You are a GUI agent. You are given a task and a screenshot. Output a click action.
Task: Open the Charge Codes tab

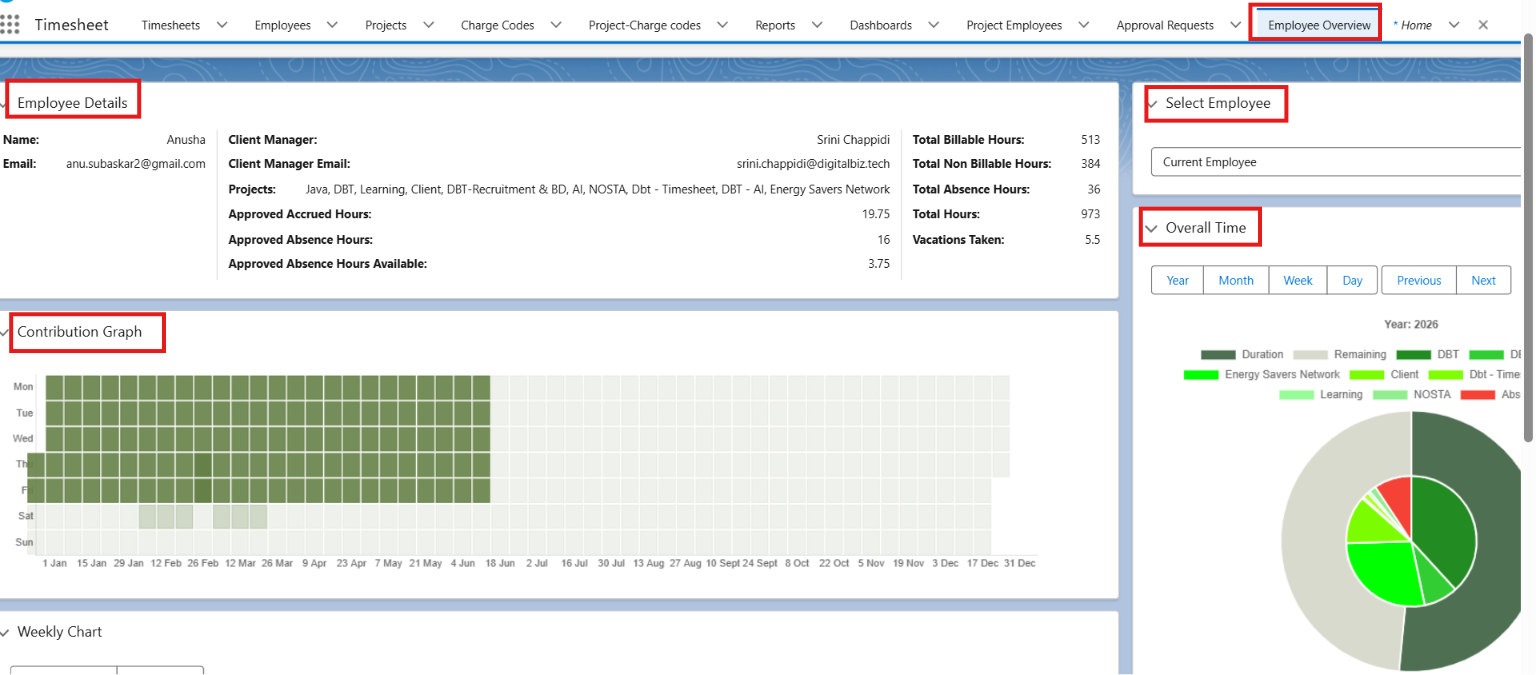pyautogui.click(x=497, y=25)
